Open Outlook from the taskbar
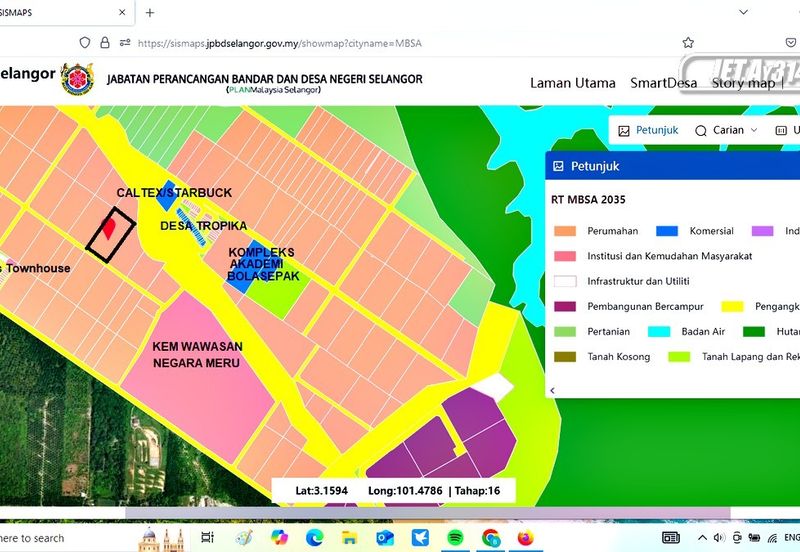 click(385, 538)
